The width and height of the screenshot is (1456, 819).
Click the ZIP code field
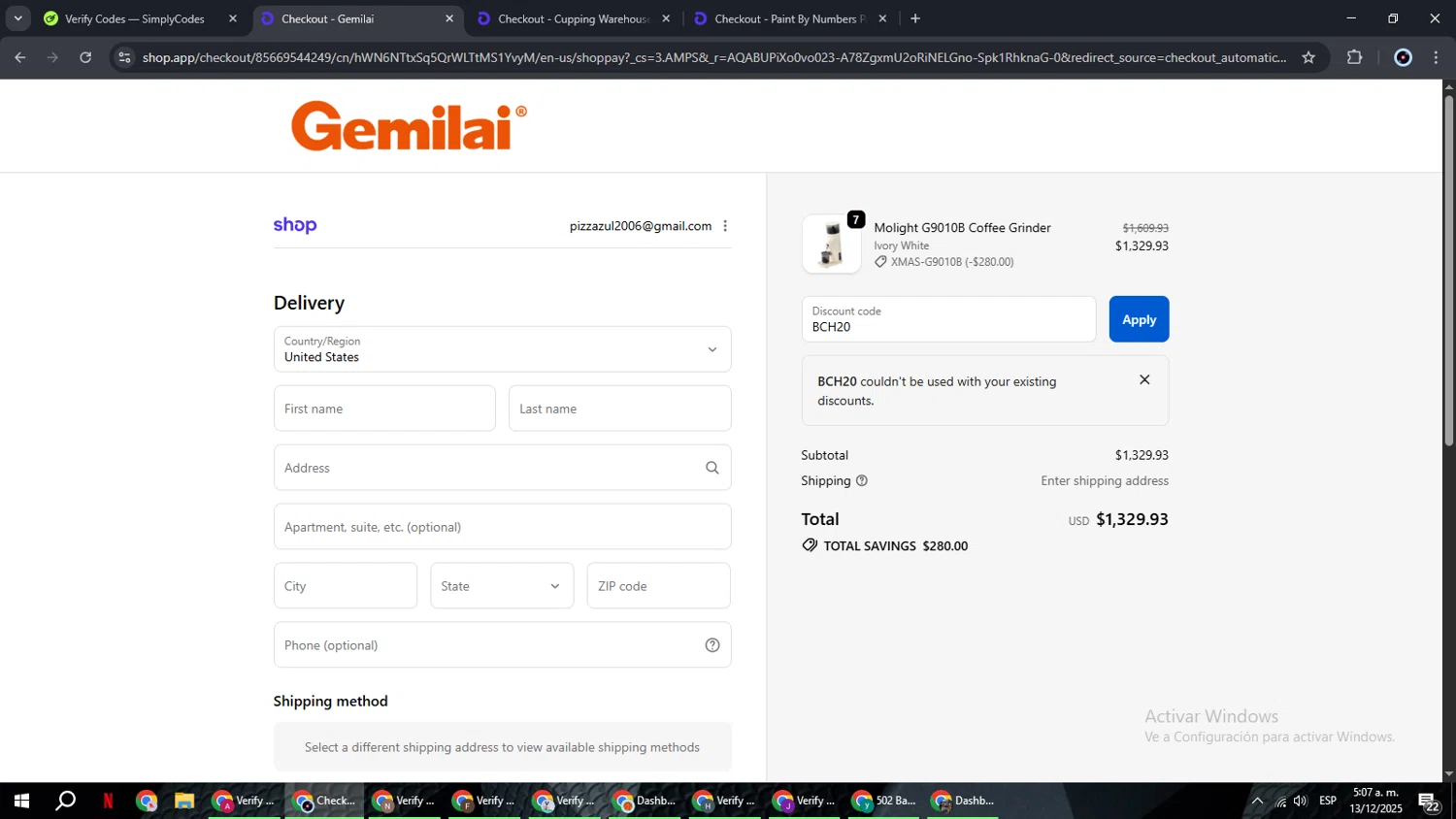[x=658, y=586]
